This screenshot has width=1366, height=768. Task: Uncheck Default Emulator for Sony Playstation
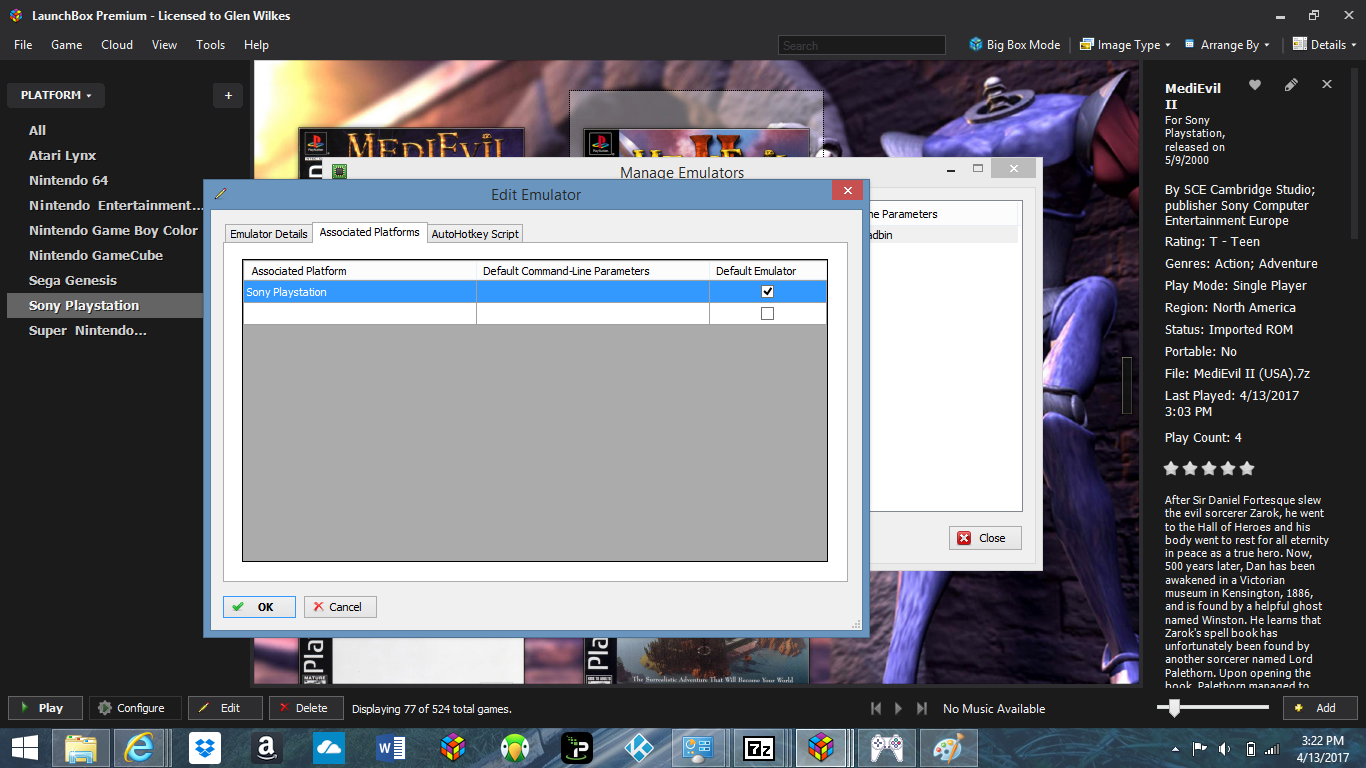coord(767,292)
